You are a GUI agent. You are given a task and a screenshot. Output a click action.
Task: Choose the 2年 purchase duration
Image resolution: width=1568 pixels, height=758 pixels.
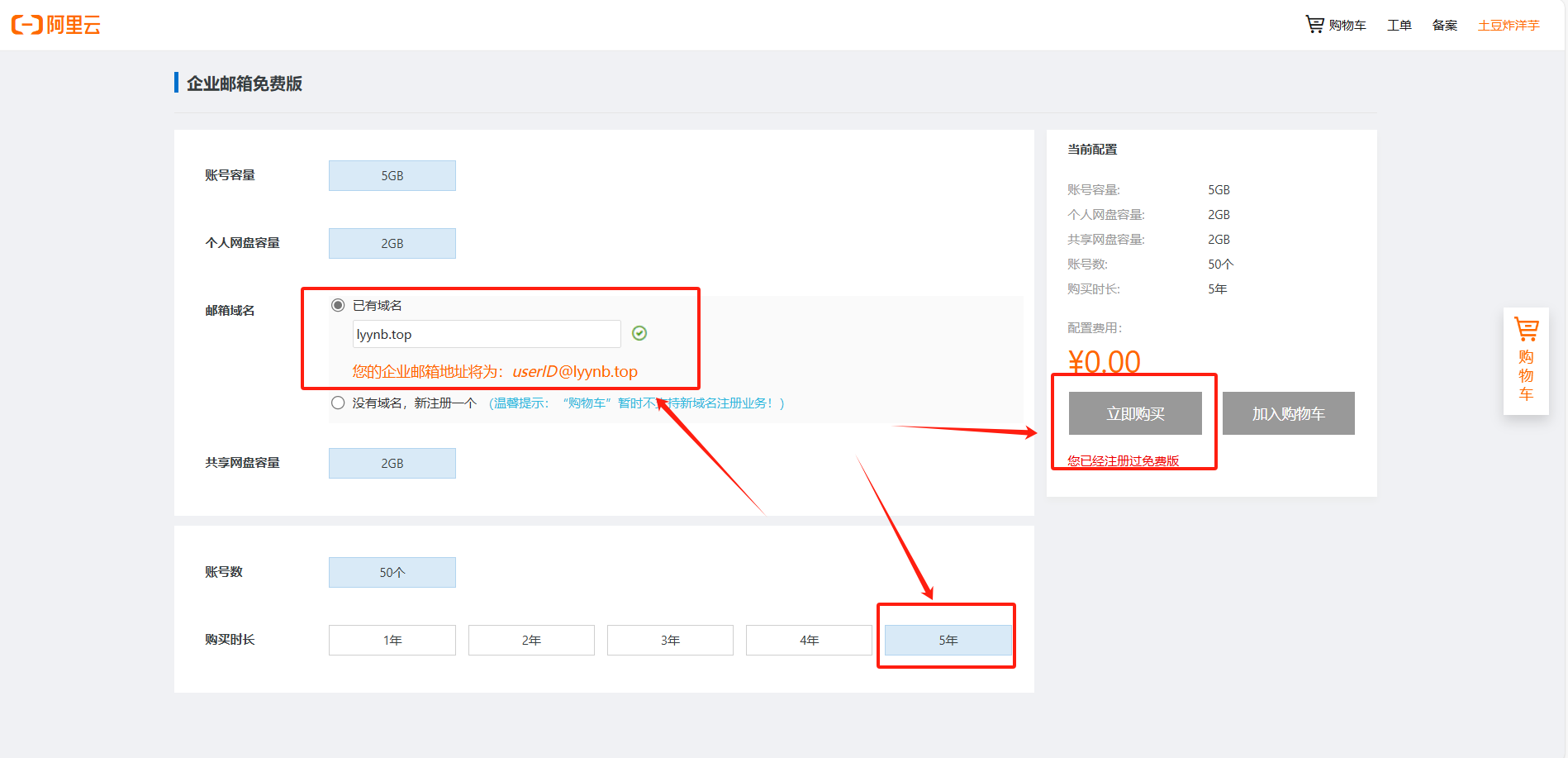(531, 640)
